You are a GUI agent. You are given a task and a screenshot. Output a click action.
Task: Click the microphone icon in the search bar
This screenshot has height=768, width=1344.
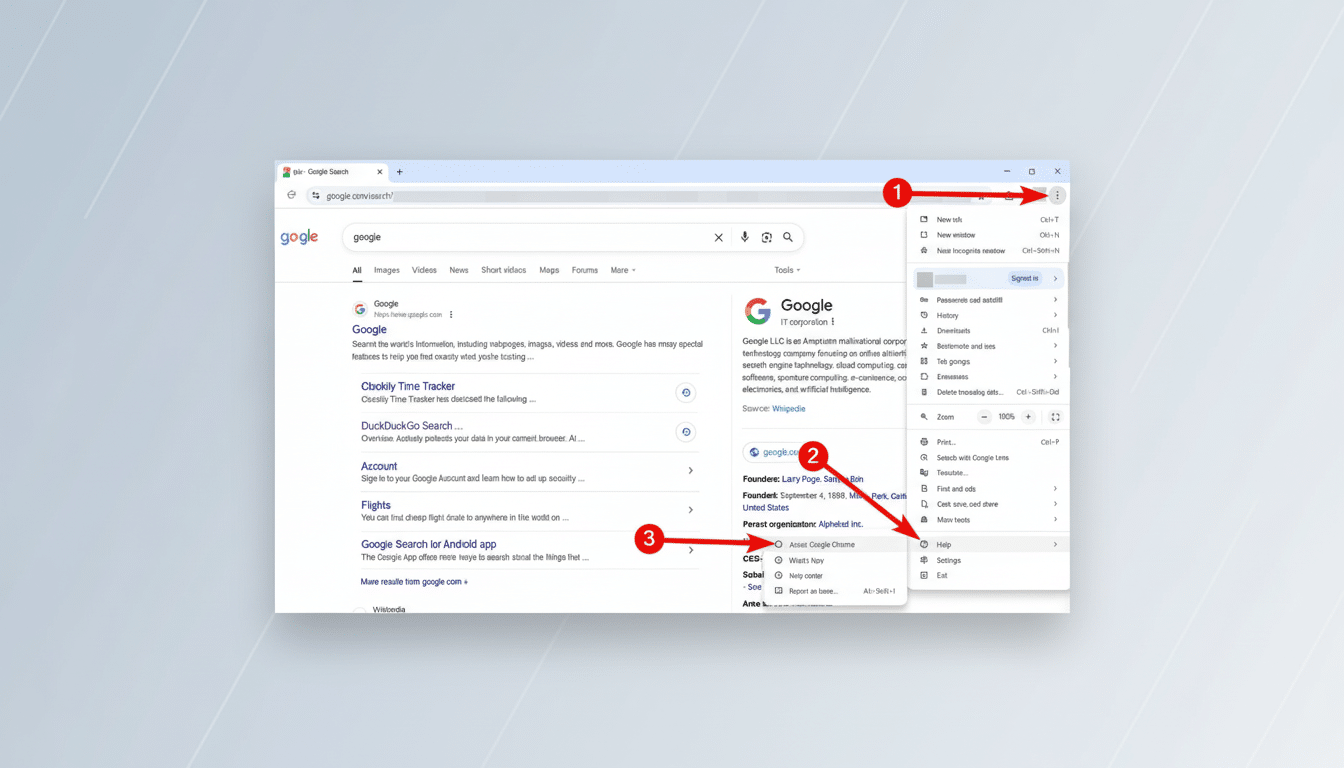pyautogui.click(x=745, y=237)
